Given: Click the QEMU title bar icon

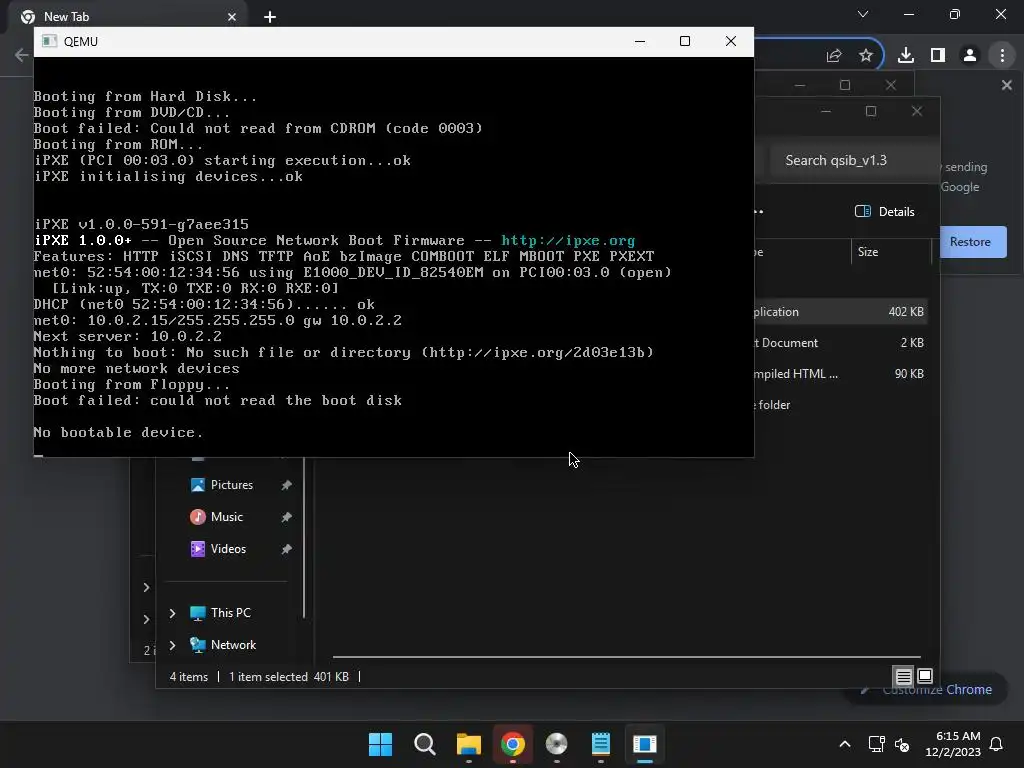Looking at the screenshot, I should click(x=49, y=42).
